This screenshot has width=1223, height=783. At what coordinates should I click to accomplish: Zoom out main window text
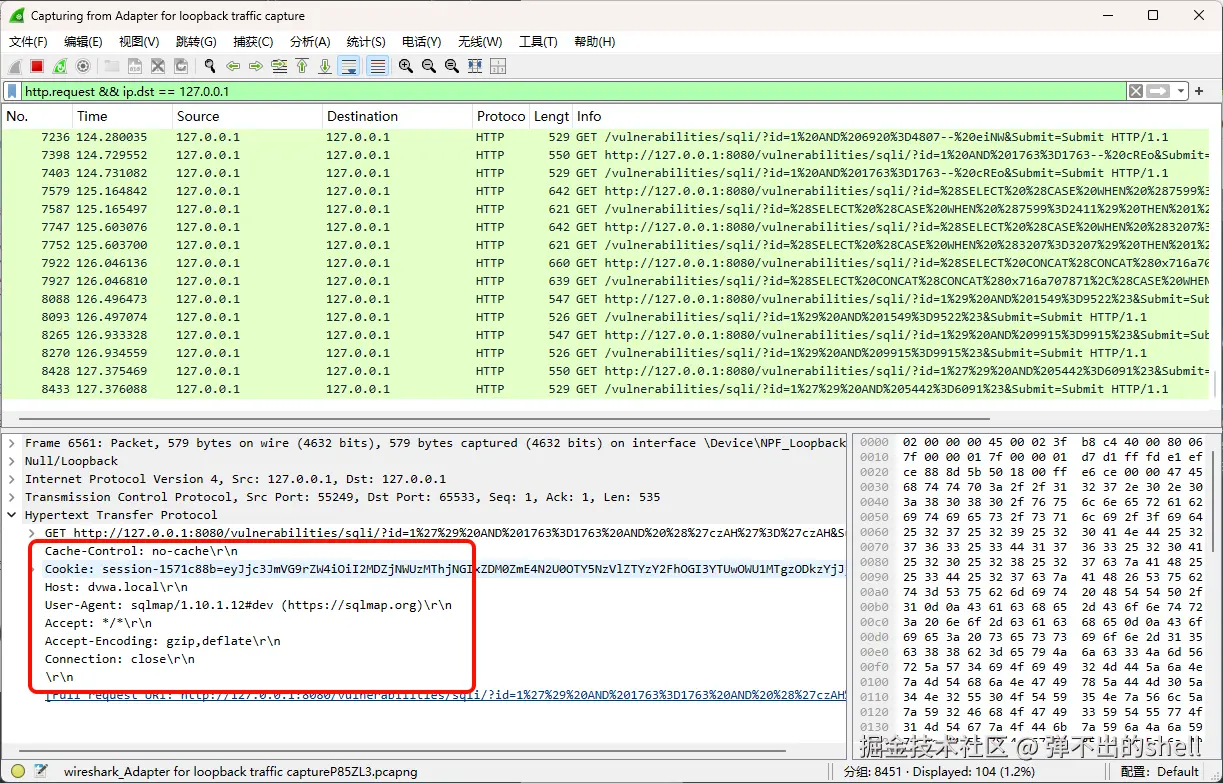tap(429, 66)
